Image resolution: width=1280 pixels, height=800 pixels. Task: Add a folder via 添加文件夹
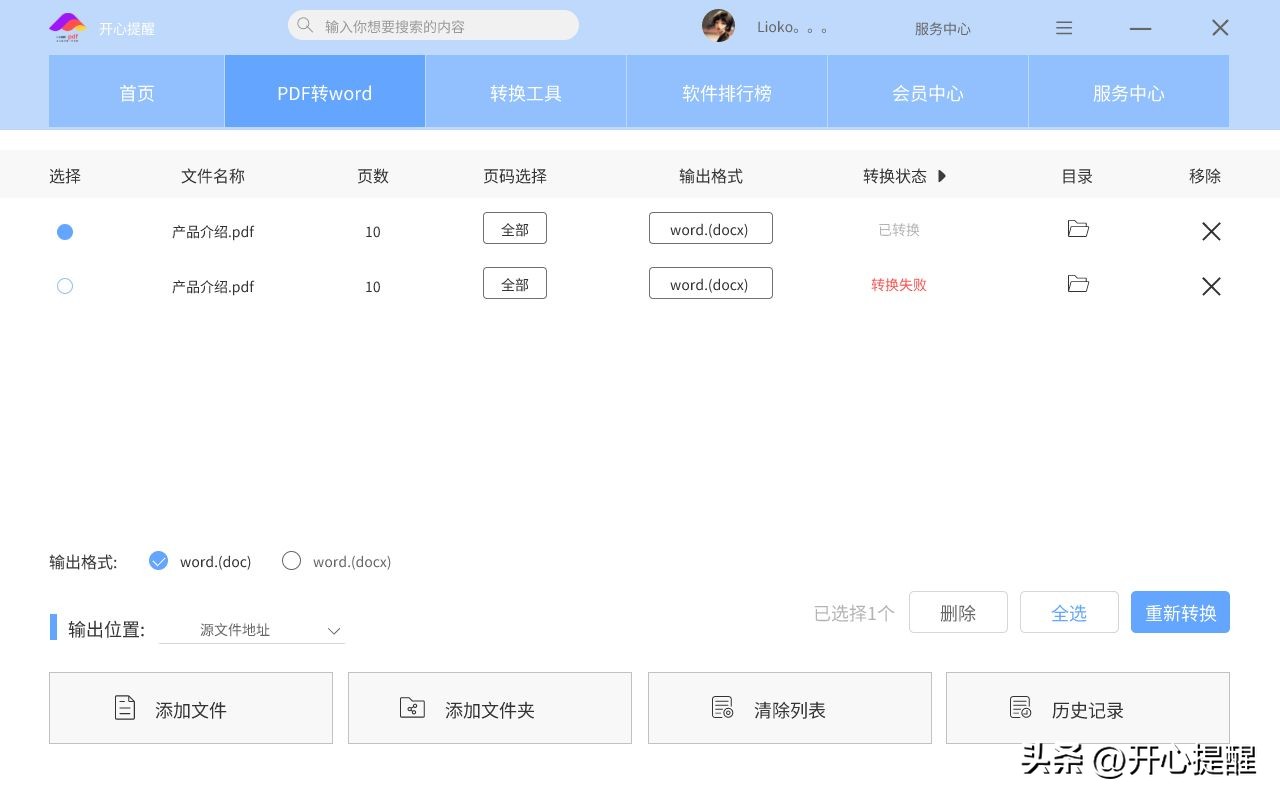pos(489,708)
